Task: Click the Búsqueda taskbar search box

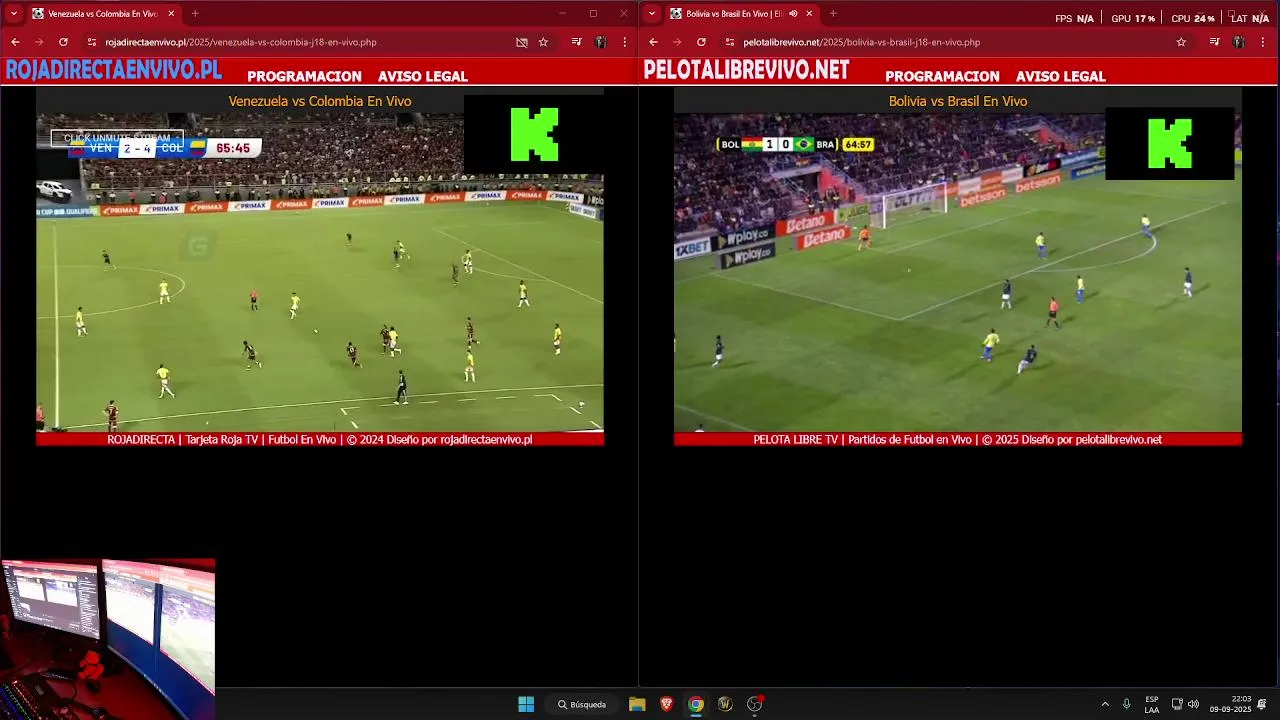Action: point(582,704)
